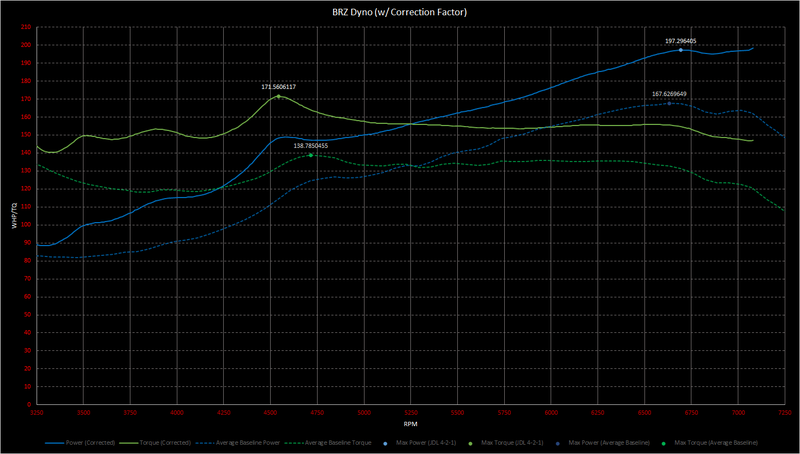Click the 197.296405 max power data label
800x454 pixels.
[x=681, y=41]
